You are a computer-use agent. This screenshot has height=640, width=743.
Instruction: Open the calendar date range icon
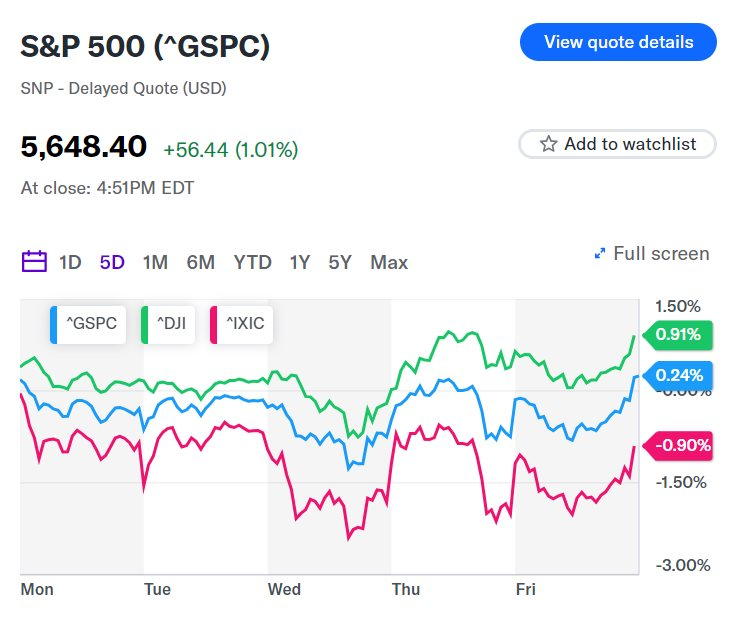tap(34, 262)
